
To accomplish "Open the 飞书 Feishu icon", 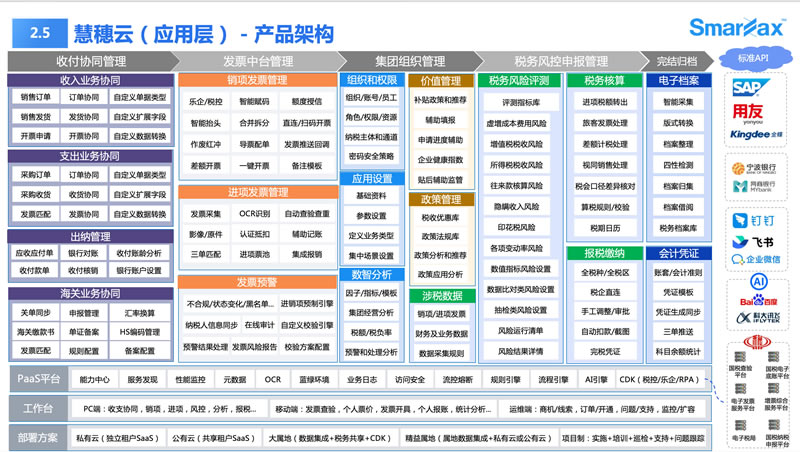I will point(756,241).
